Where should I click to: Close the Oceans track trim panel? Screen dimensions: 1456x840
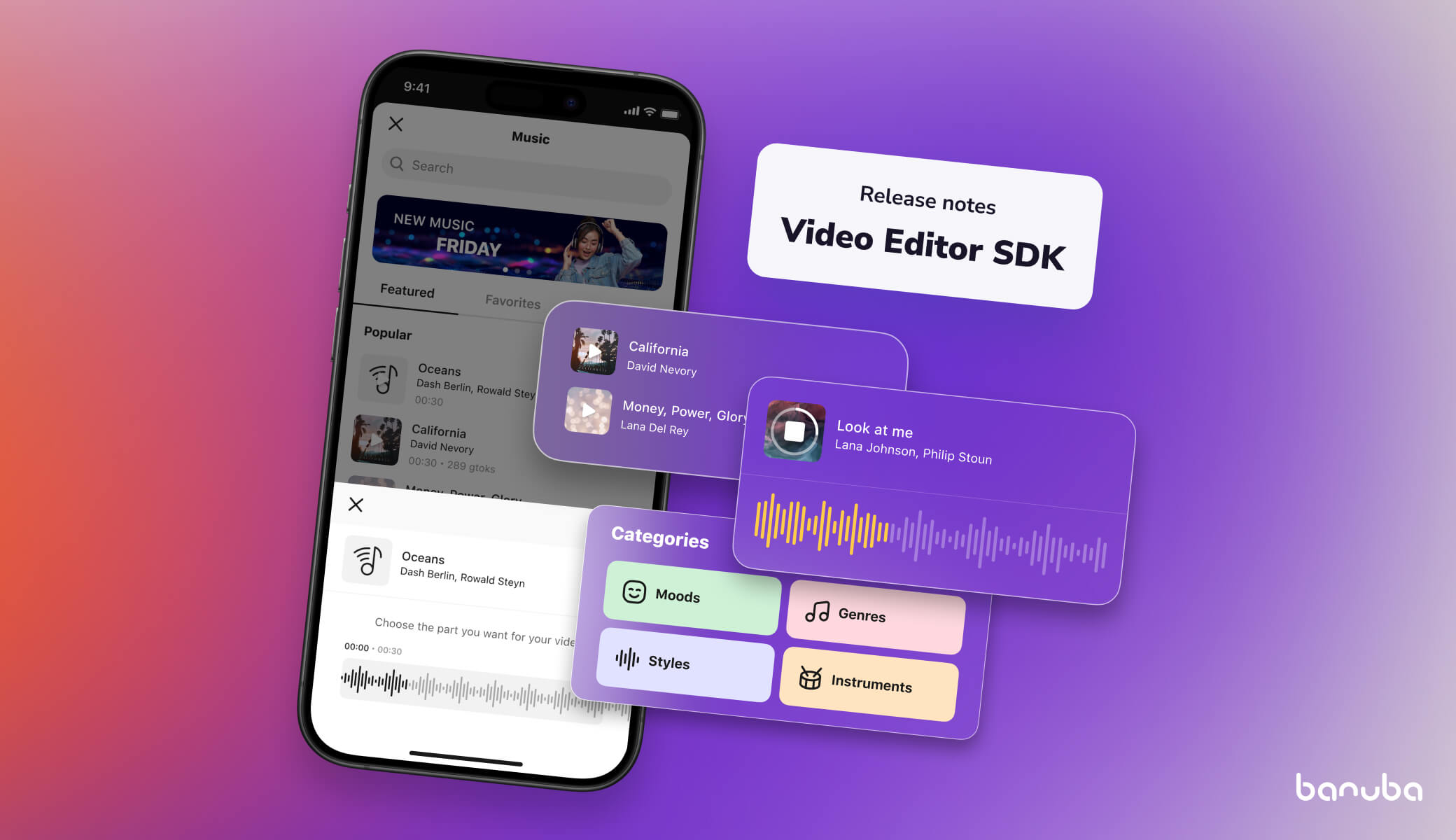point(357,505)
